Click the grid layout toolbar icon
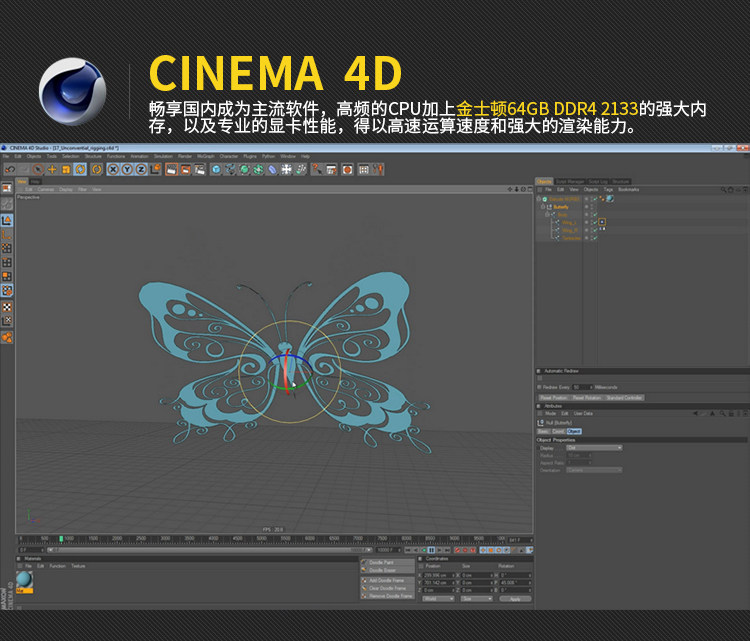Screen dimensions: 750x641 [x=364, y=169]
